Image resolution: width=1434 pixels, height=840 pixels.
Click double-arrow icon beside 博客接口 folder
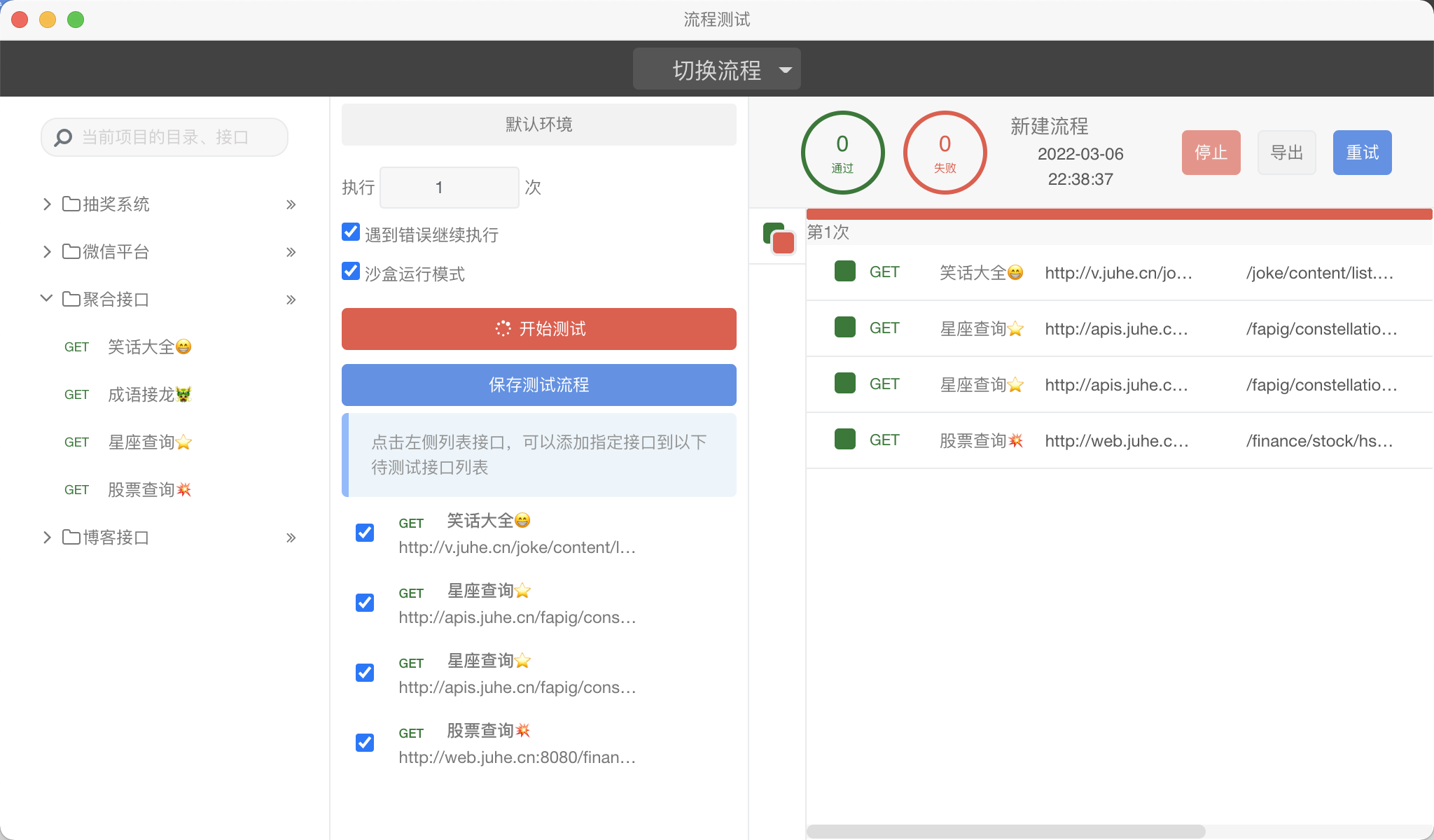tap(291, 538)
